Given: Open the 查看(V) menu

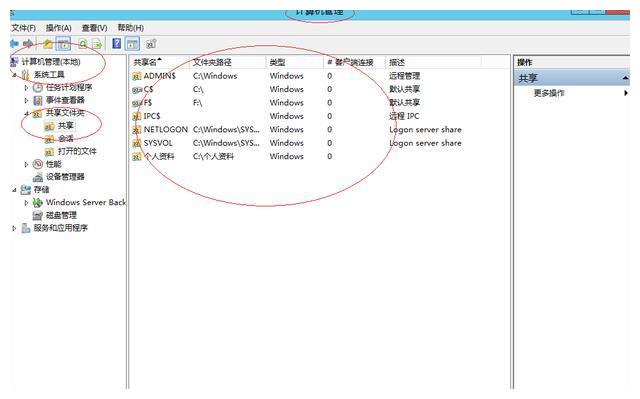Looking at the screenshot, I should click(94, 28).
